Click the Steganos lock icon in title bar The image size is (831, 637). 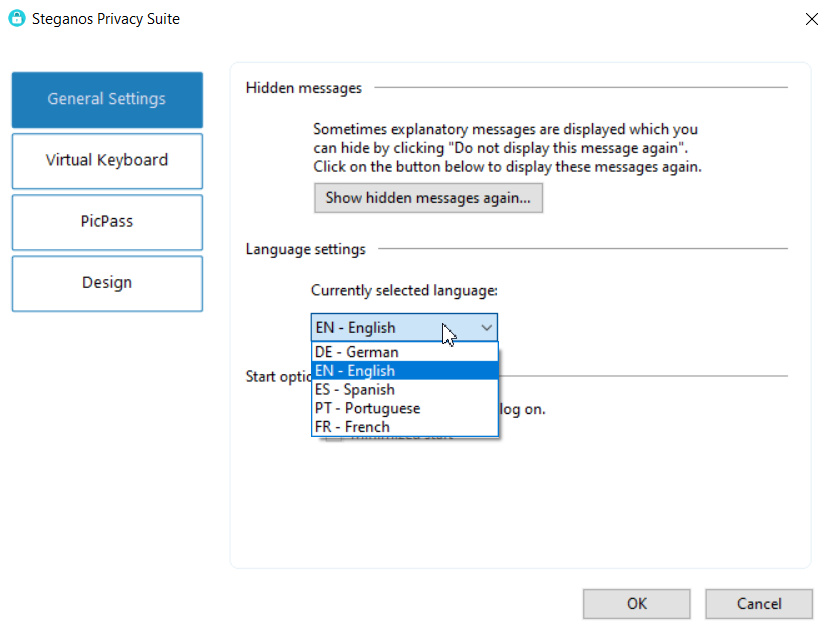(16, 18)
